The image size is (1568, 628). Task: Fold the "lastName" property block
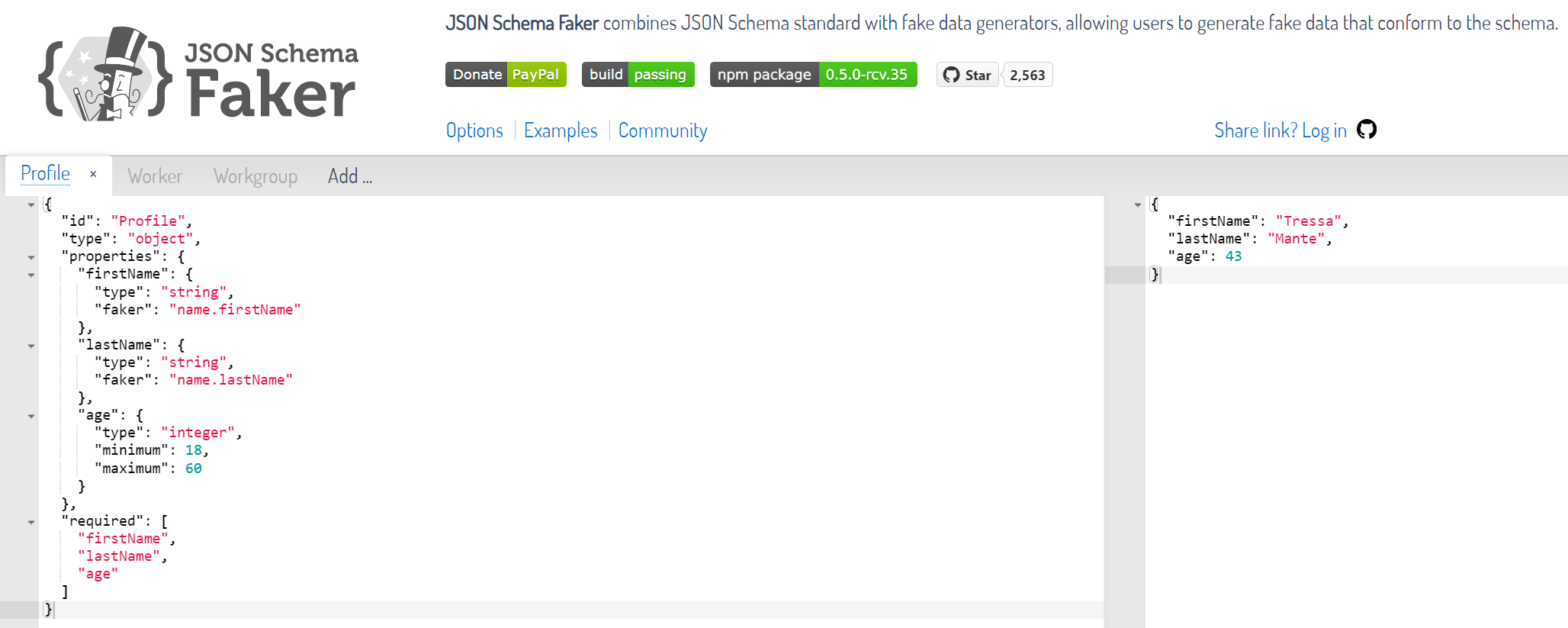[31, 346]
